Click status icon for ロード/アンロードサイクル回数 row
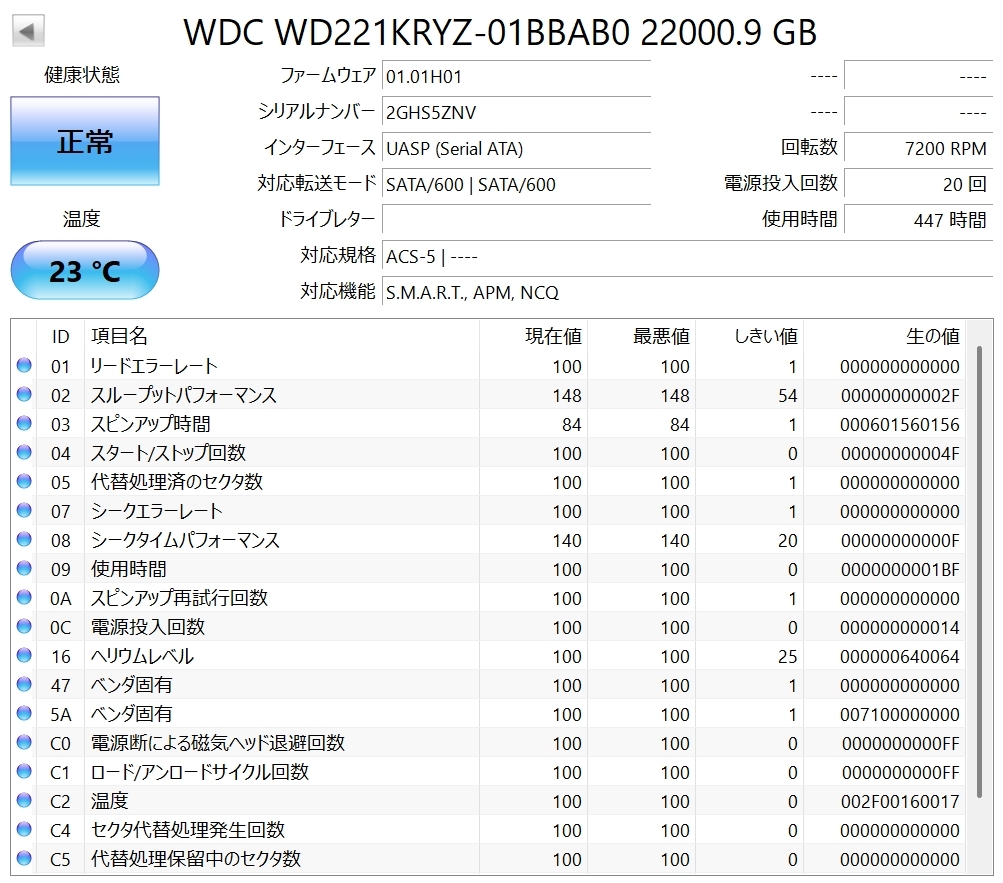The width and height of the screenshot is (1003, 883). click(x=24, y=771)
